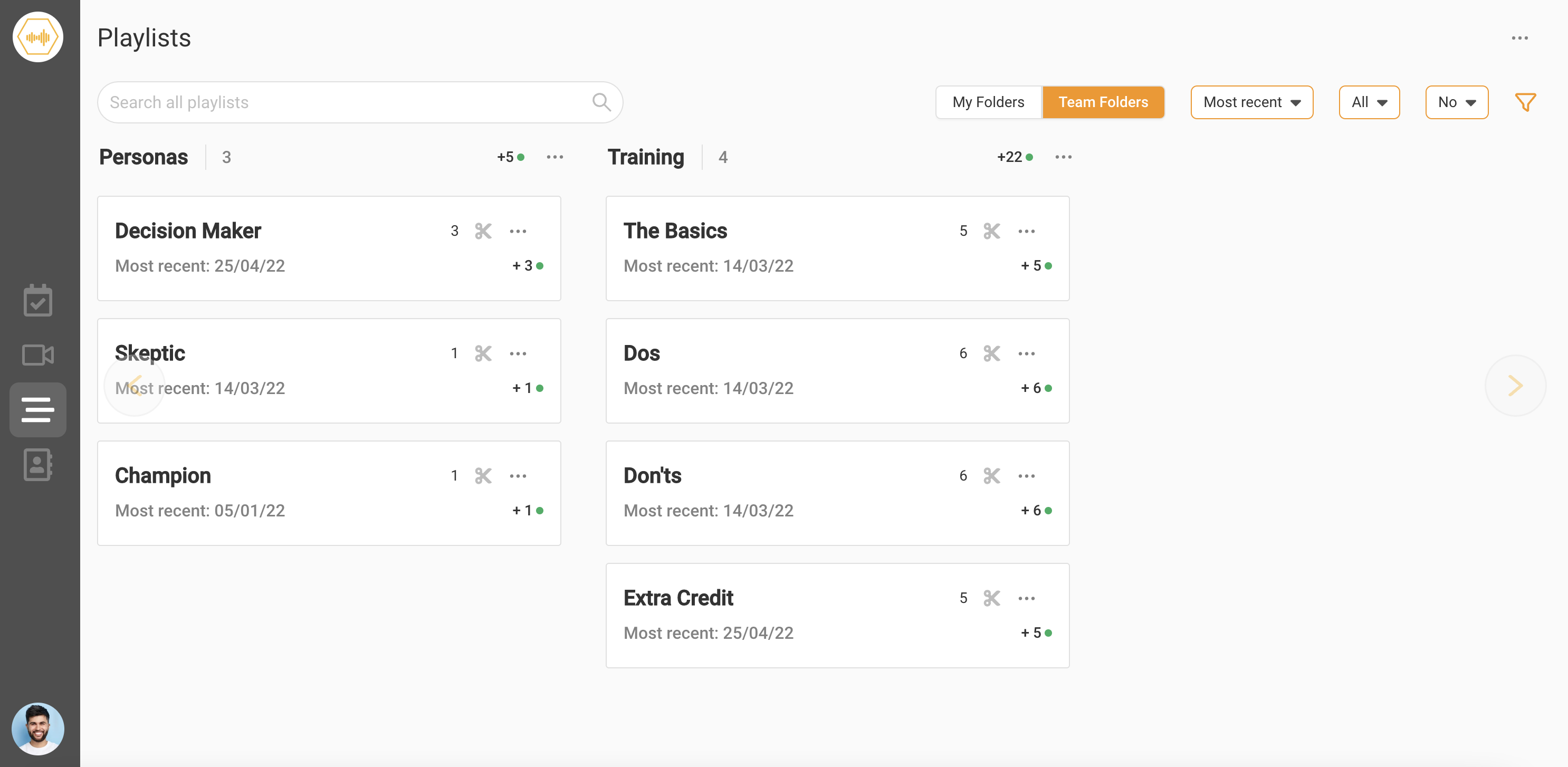
Task: Click the app logo at top left
Action: pyautogui.click(x=38, y=37)
